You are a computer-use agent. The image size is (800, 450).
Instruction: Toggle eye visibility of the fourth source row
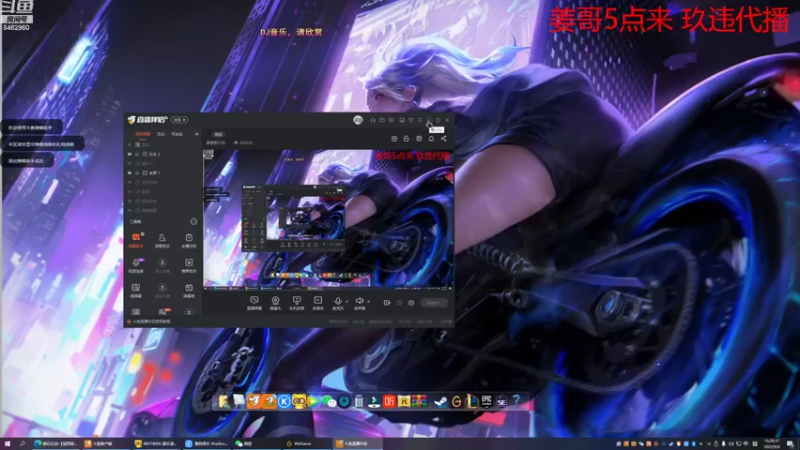[x=130, y=173]
